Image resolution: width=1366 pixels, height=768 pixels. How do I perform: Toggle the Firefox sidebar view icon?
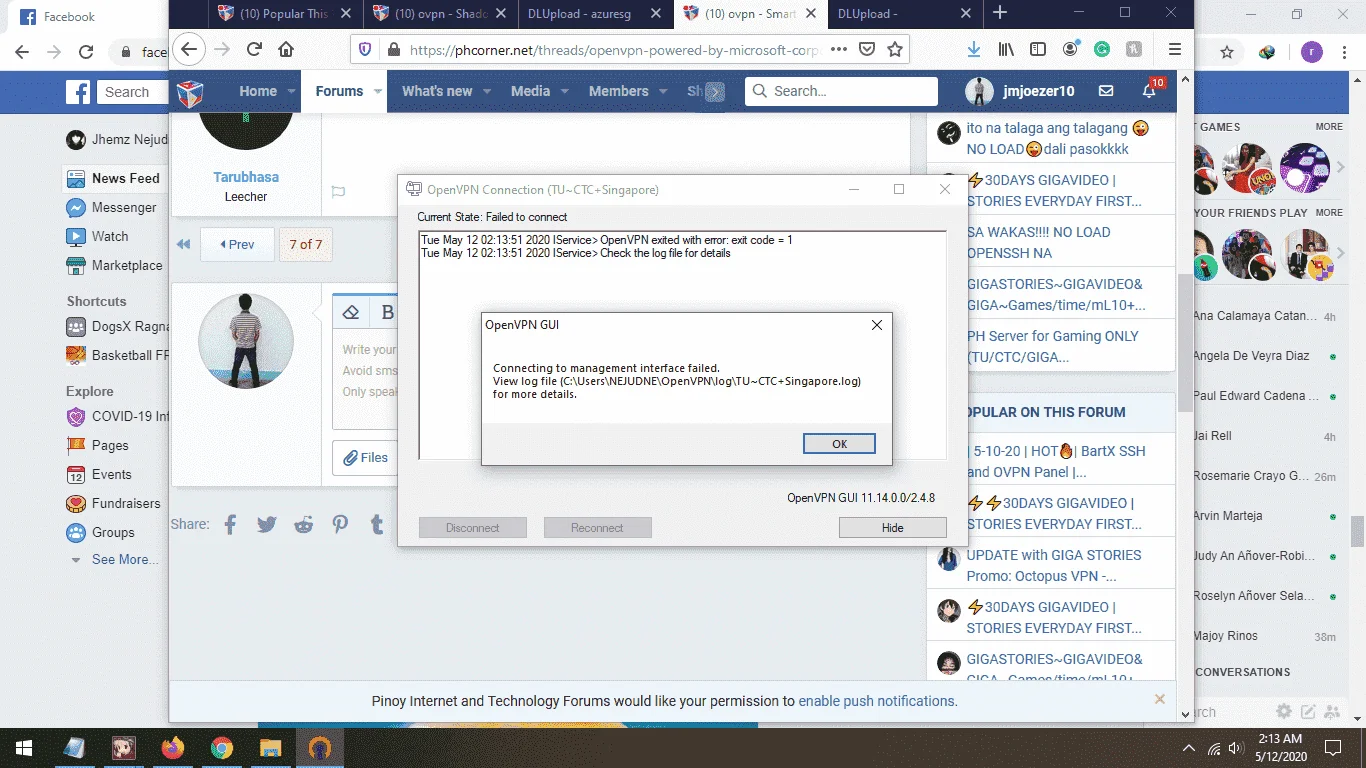coord(1038,49)
